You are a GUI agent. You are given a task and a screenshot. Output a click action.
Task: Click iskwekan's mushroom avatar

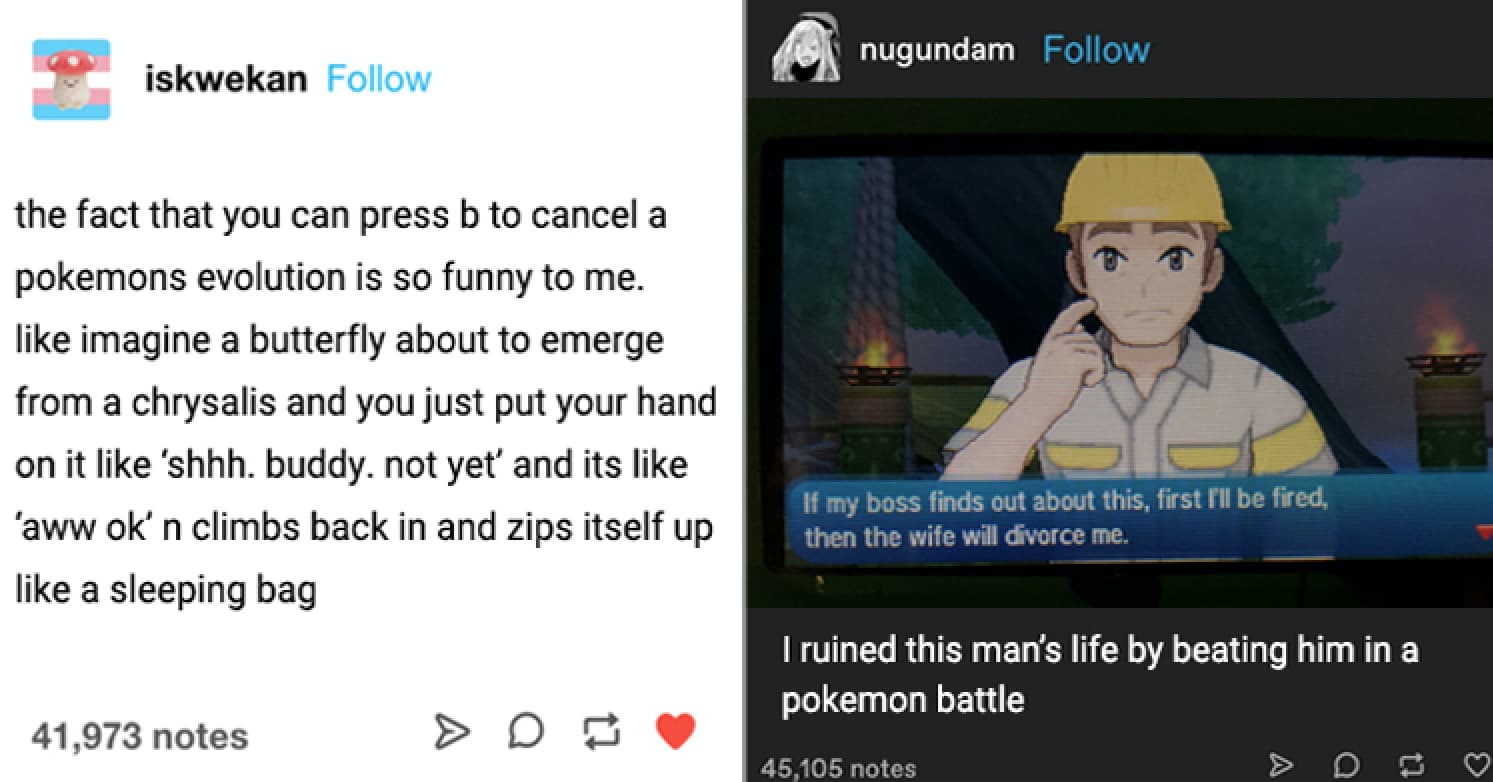pyautogui.click(x=70, y=78)
